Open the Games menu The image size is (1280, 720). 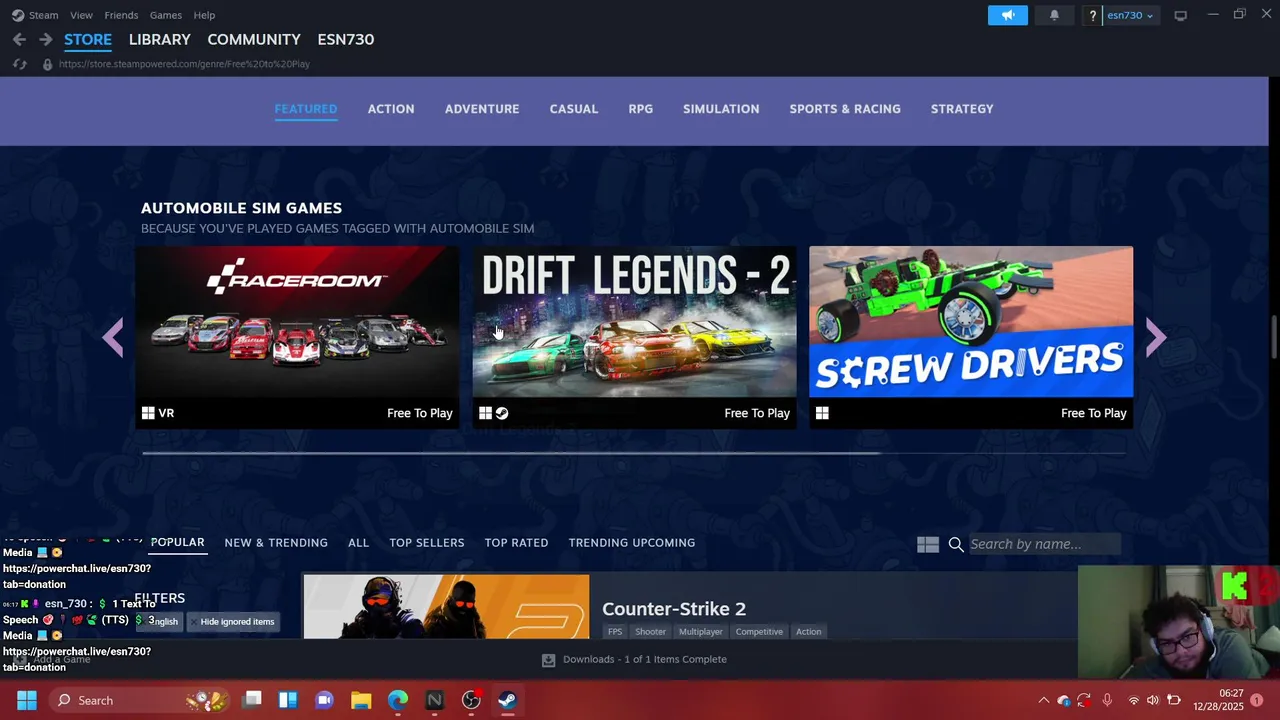tap(166, 15)
